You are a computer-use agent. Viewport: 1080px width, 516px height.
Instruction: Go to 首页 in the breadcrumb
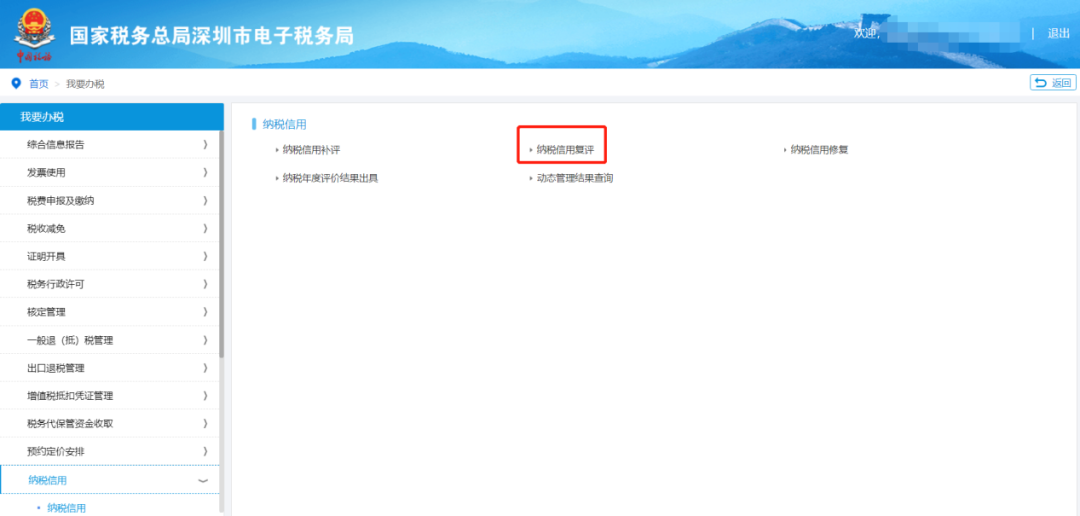pyautogui.click(x=39, y=84)
